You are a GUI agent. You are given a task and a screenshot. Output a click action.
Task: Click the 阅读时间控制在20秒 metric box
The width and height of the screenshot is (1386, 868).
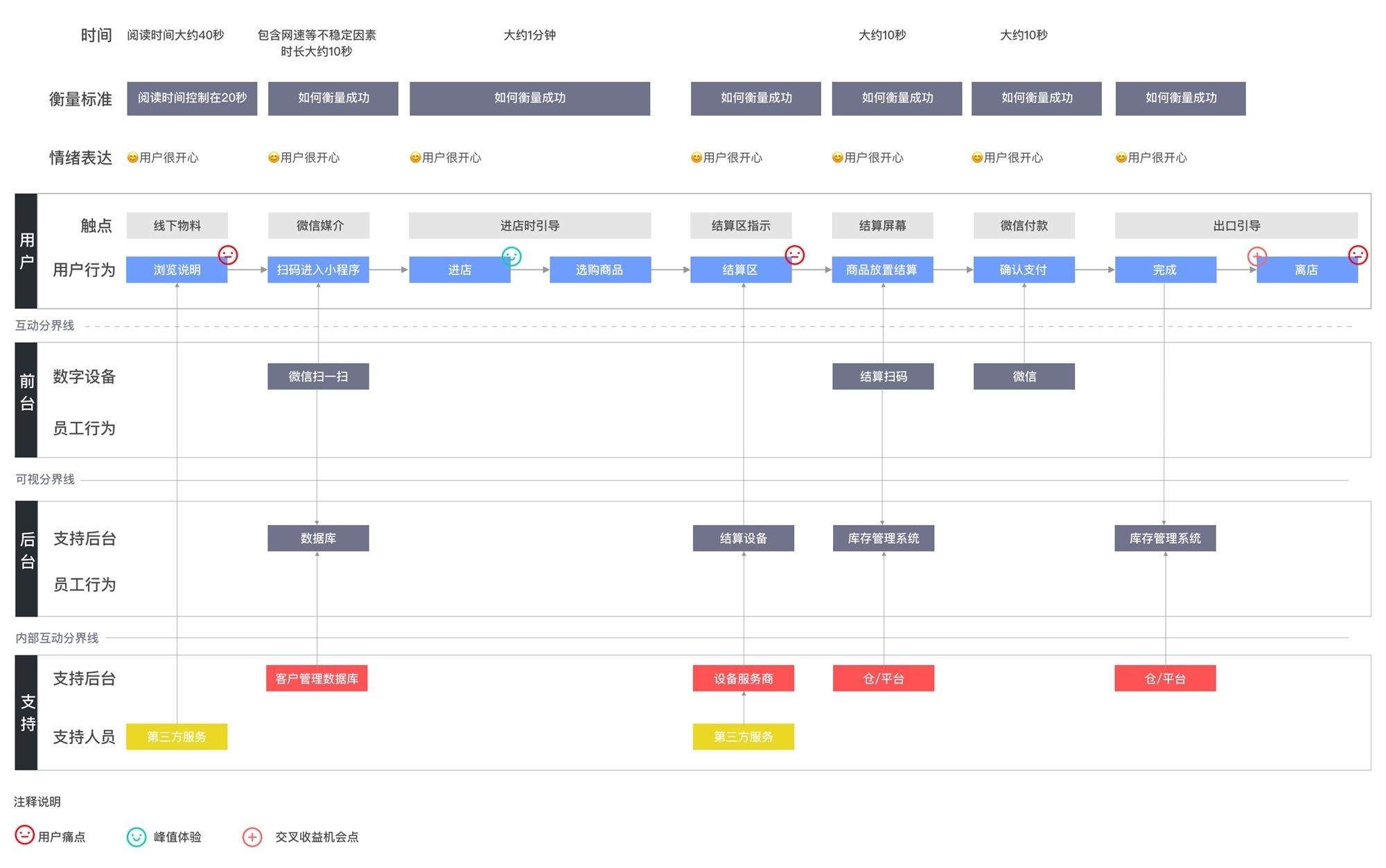click(192, 98)
